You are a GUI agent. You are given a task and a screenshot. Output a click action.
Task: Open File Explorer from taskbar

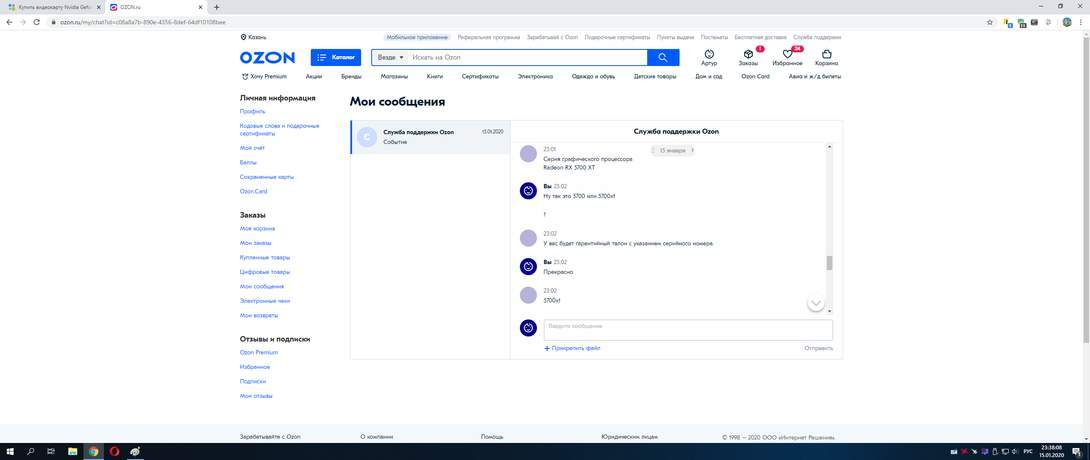(x=72, y=452)
